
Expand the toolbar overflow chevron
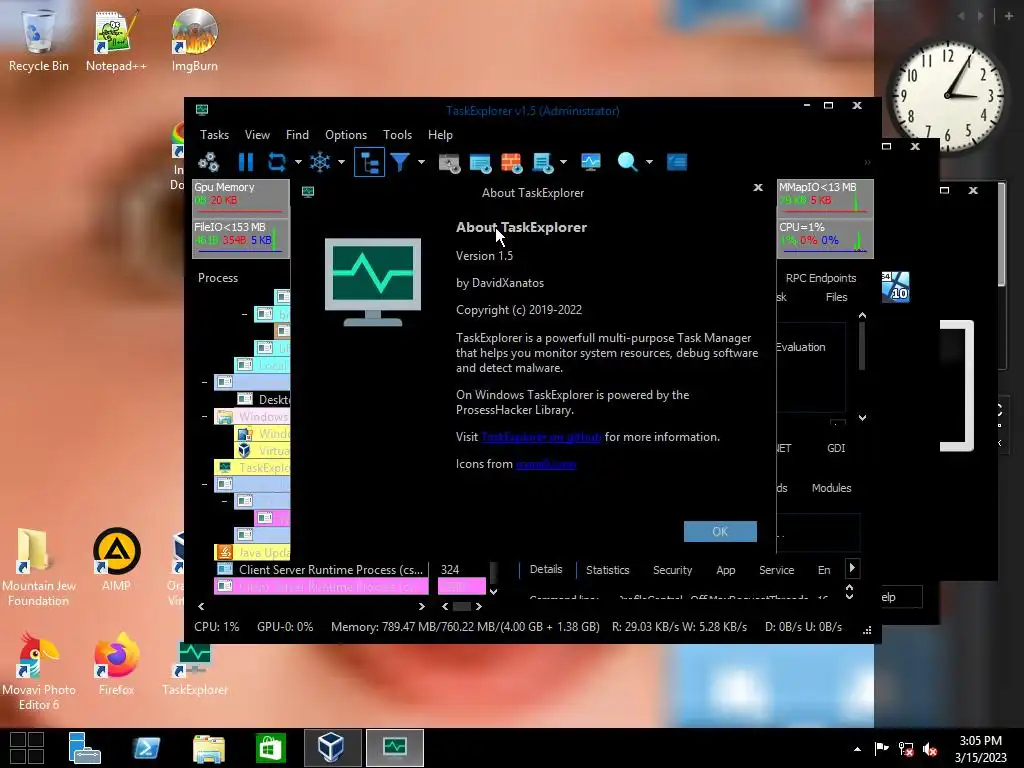(x=867, y=162)
